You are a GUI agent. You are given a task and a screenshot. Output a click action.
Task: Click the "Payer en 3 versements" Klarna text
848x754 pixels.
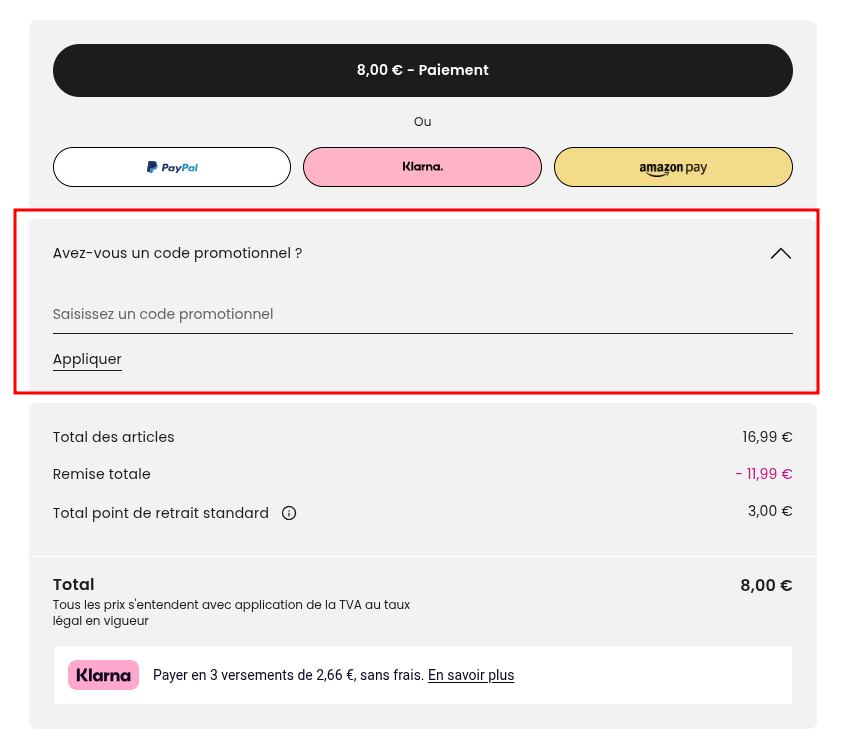(x=288, y=675)
